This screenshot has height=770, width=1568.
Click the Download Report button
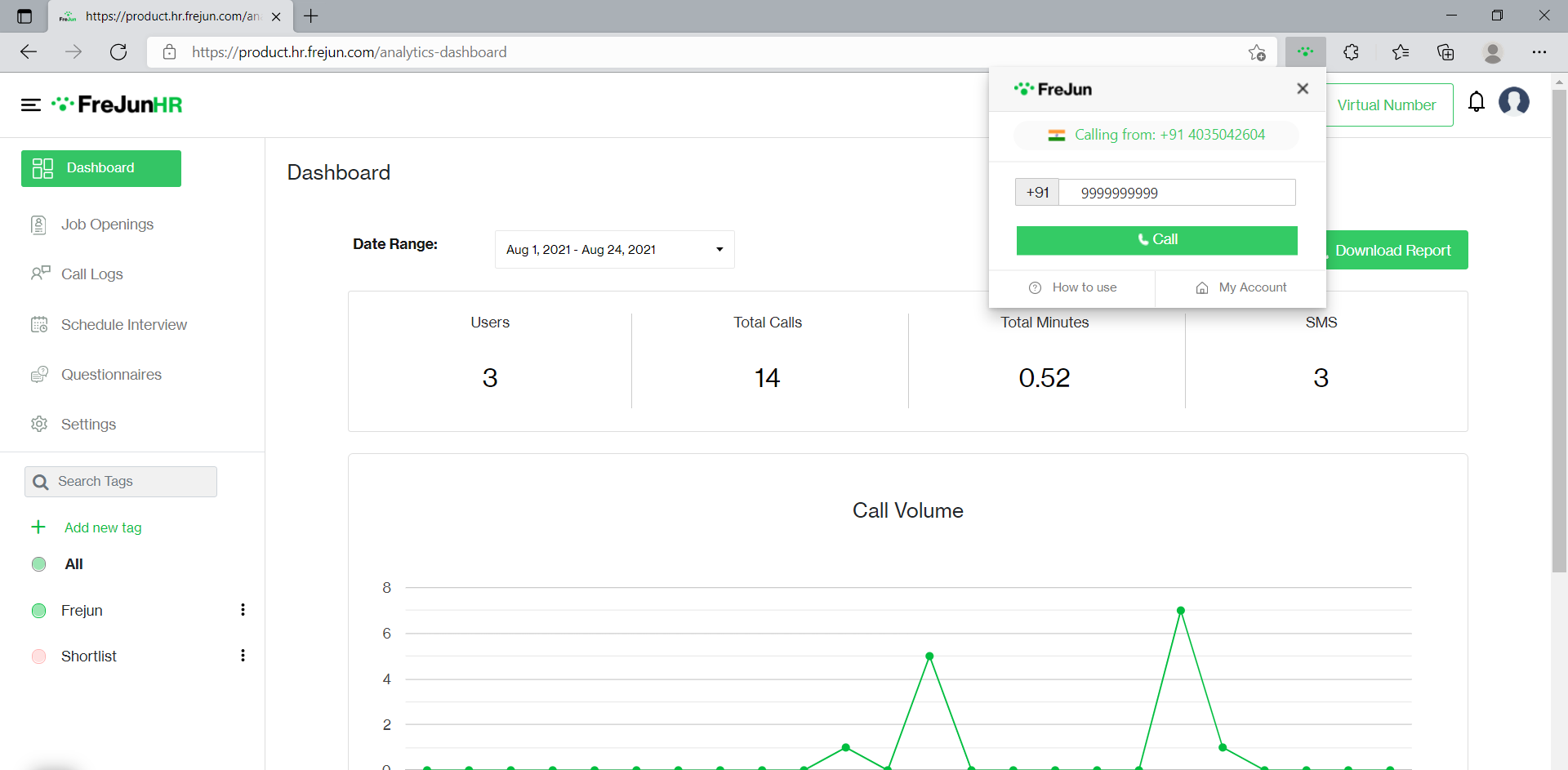click(1393, 250)
